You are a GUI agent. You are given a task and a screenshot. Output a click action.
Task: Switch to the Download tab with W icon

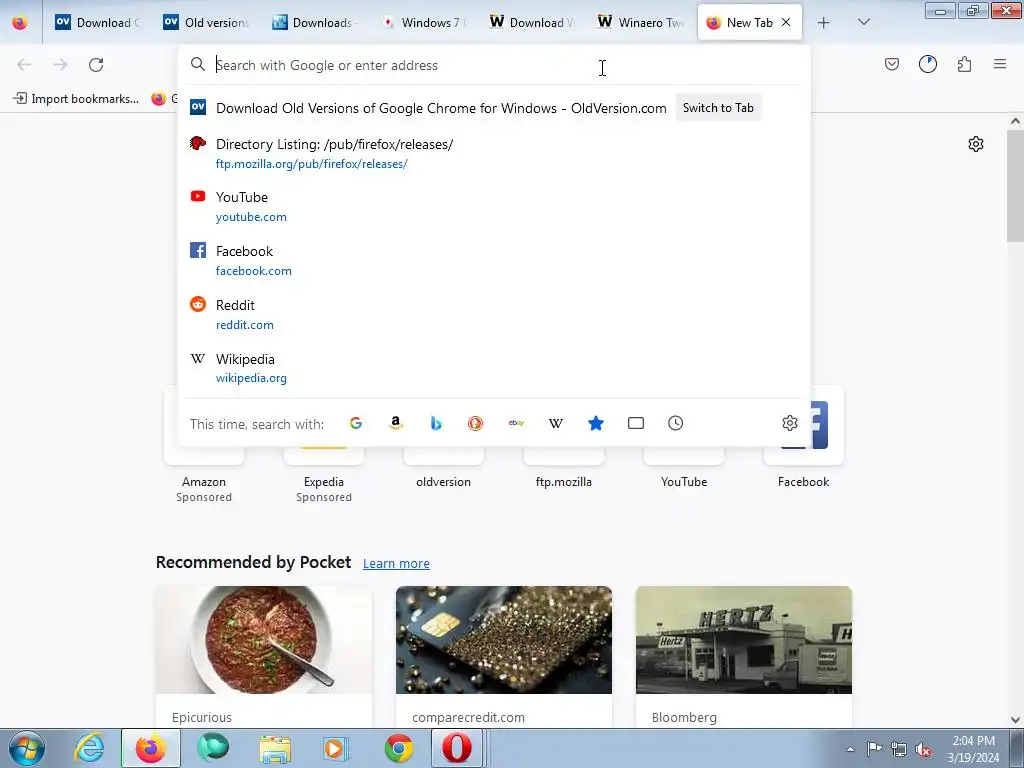(x=532, y=22)
